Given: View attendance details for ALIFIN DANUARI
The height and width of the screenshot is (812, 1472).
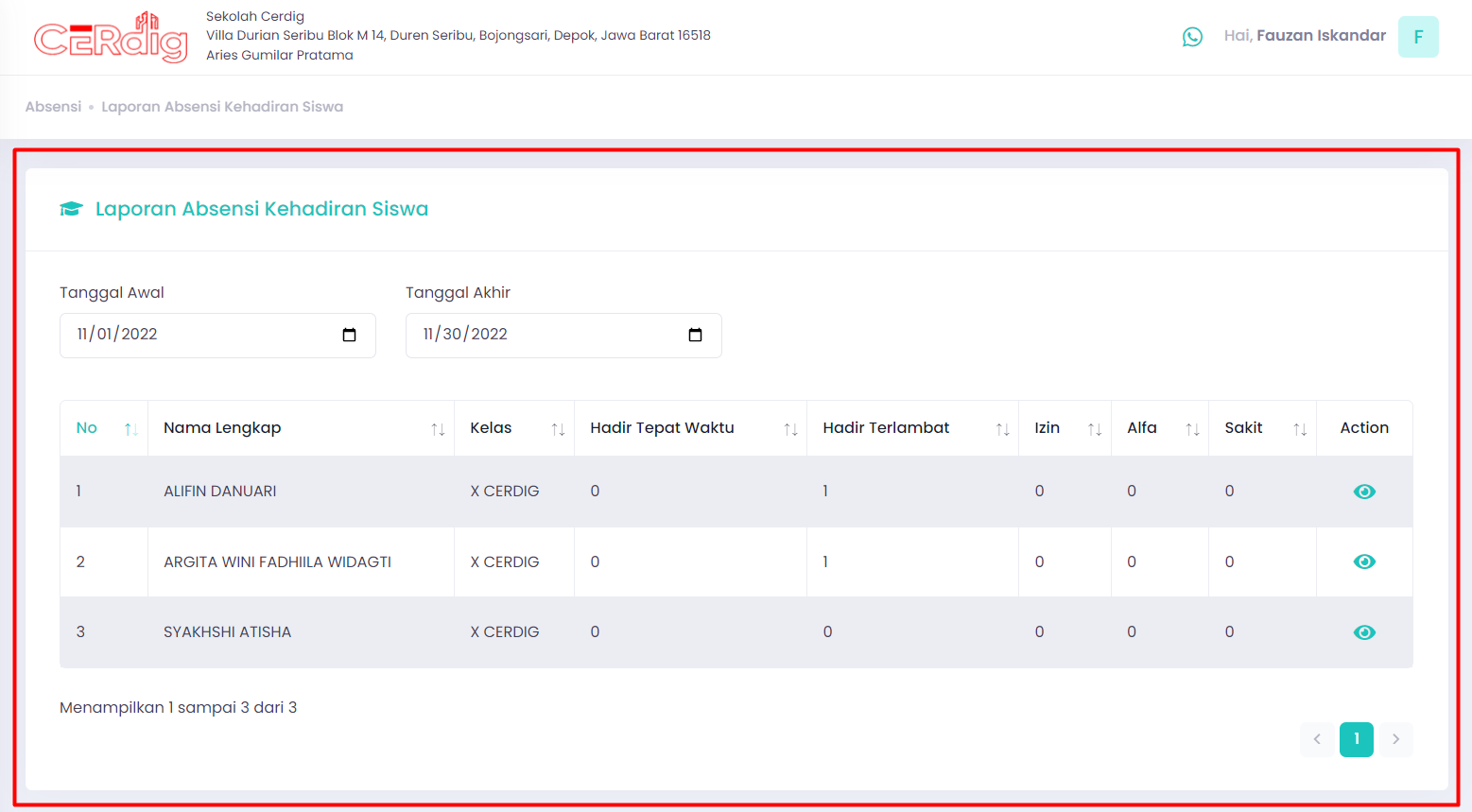Looking at the screenshot, I should 1363,492.
